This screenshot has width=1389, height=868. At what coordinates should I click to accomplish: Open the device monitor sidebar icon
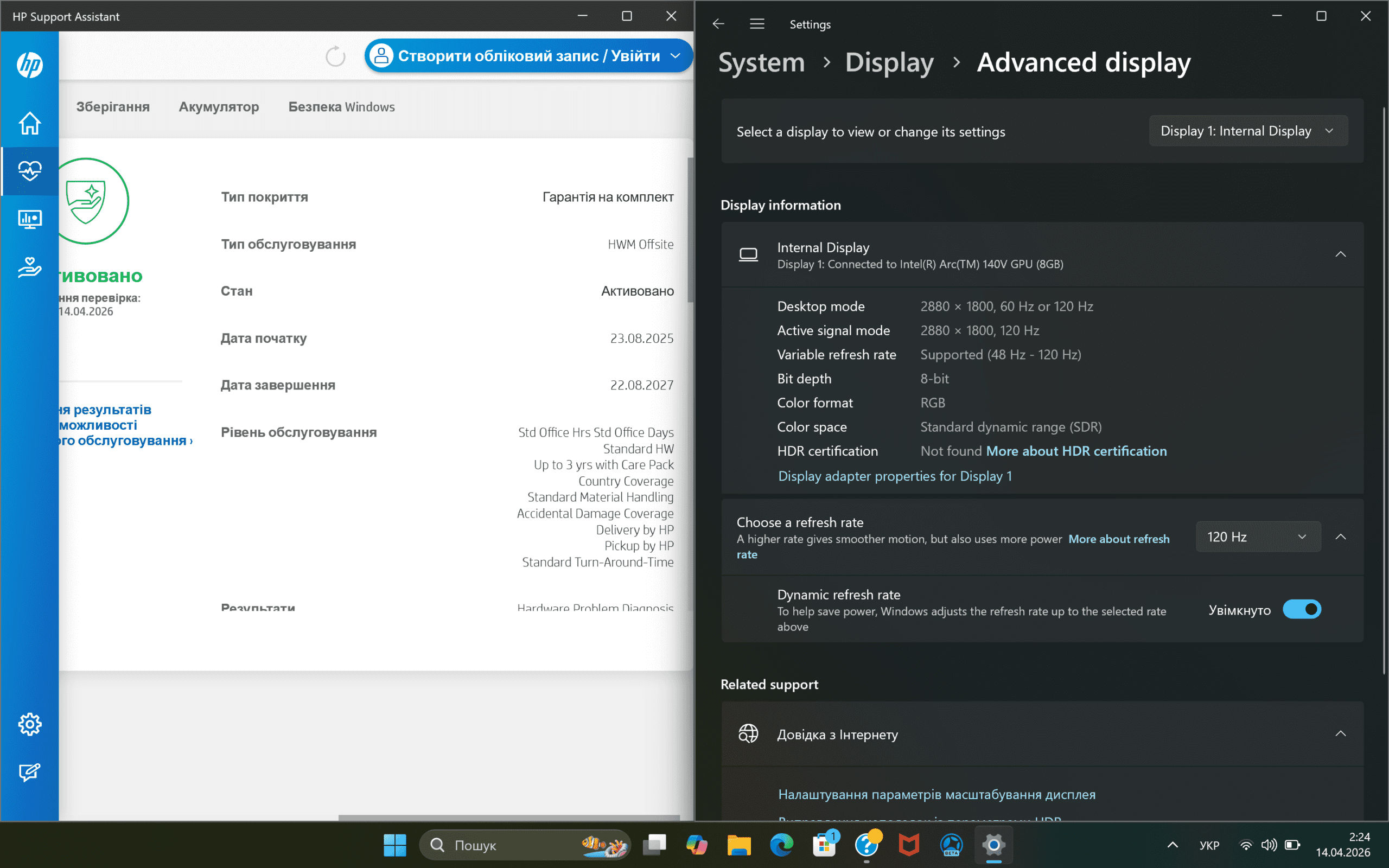pyautogui.click(x=29, y=219)
